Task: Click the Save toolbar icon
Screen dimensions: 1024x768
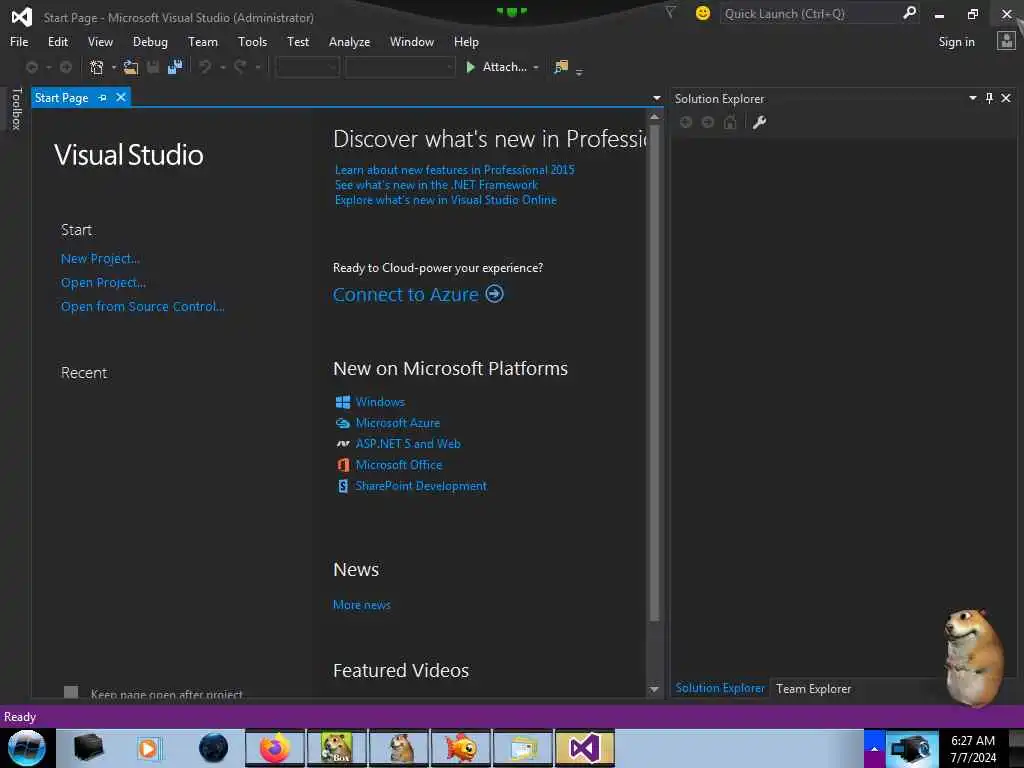Action: click(153, 67)
